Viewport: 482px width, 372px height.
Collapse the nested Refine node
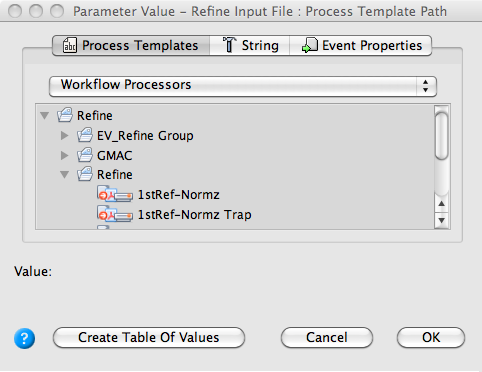64,175
